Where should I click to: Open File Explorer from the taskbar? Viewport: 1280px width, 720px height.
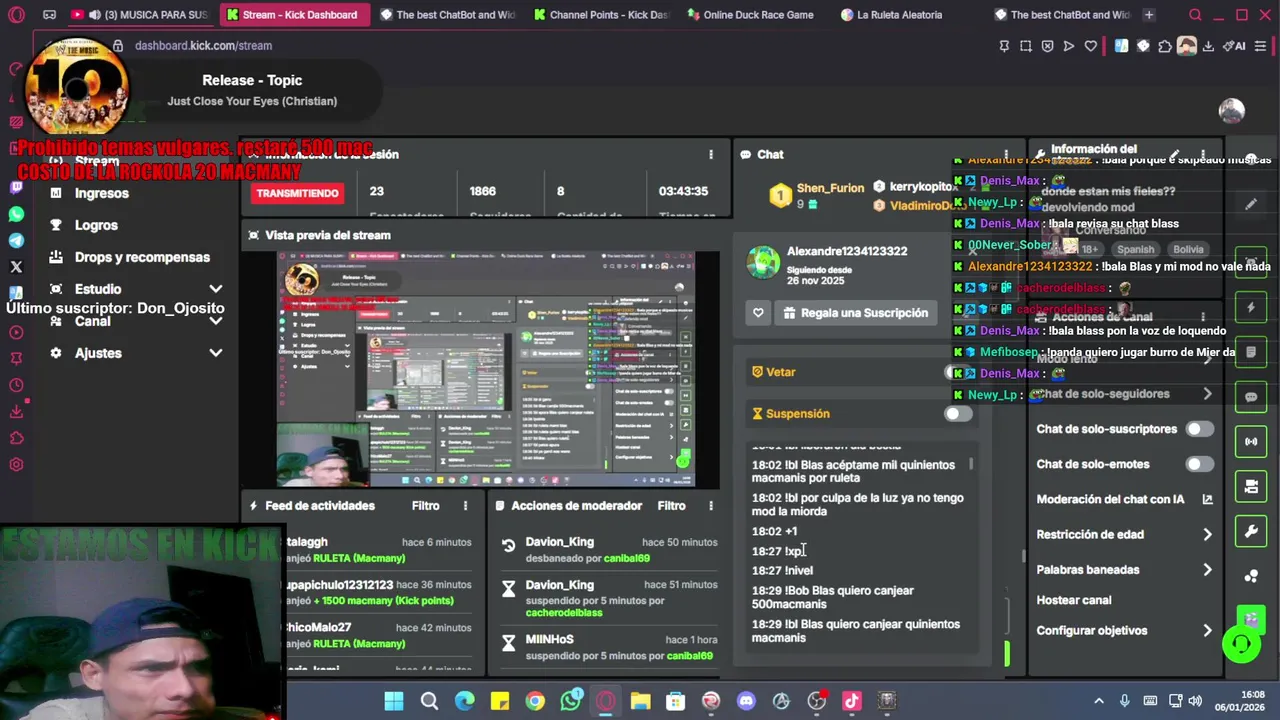click(x=640, y=701)
